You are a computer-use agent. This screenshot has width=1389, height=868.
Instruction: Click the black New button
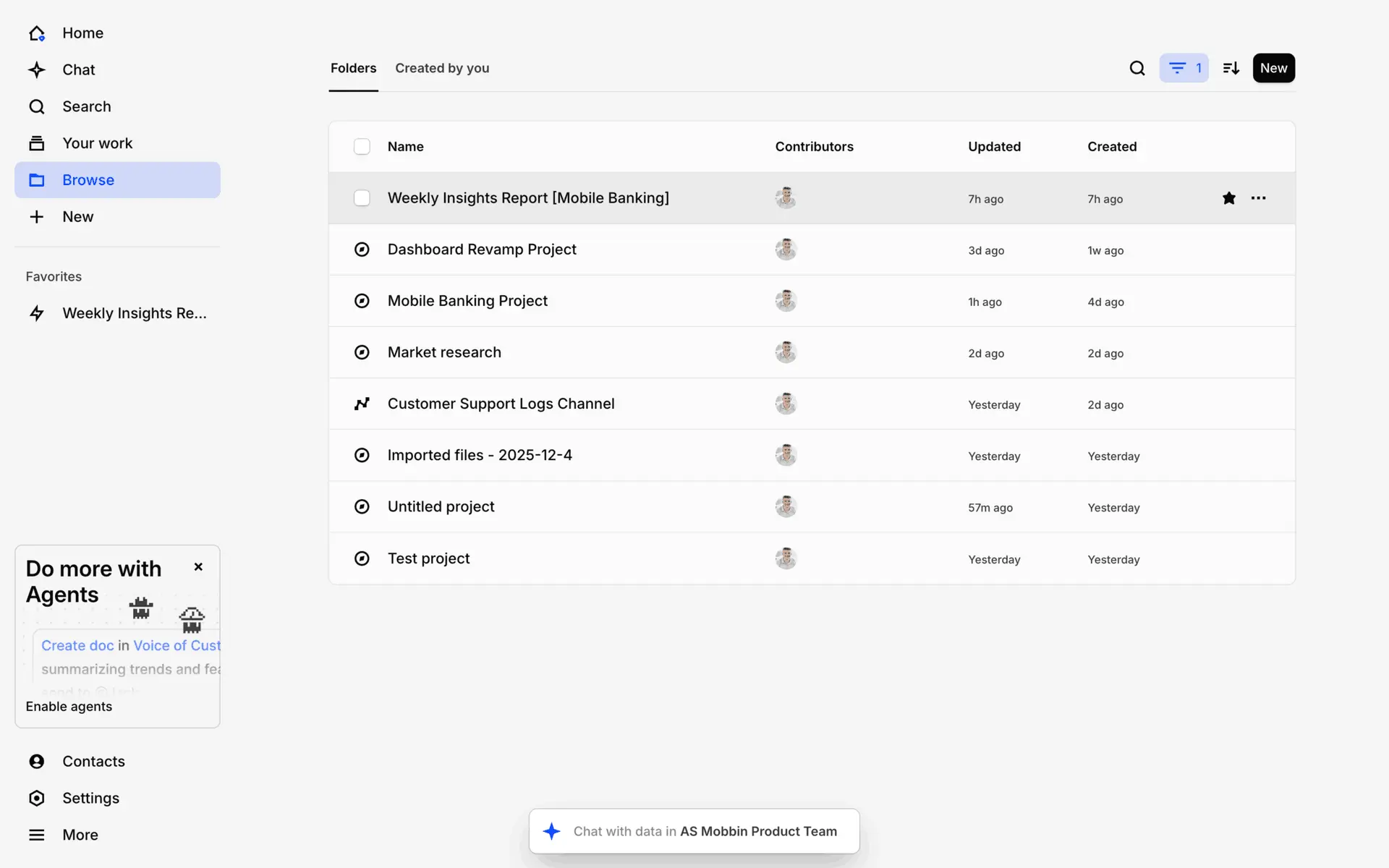[x=1273, y=68]
